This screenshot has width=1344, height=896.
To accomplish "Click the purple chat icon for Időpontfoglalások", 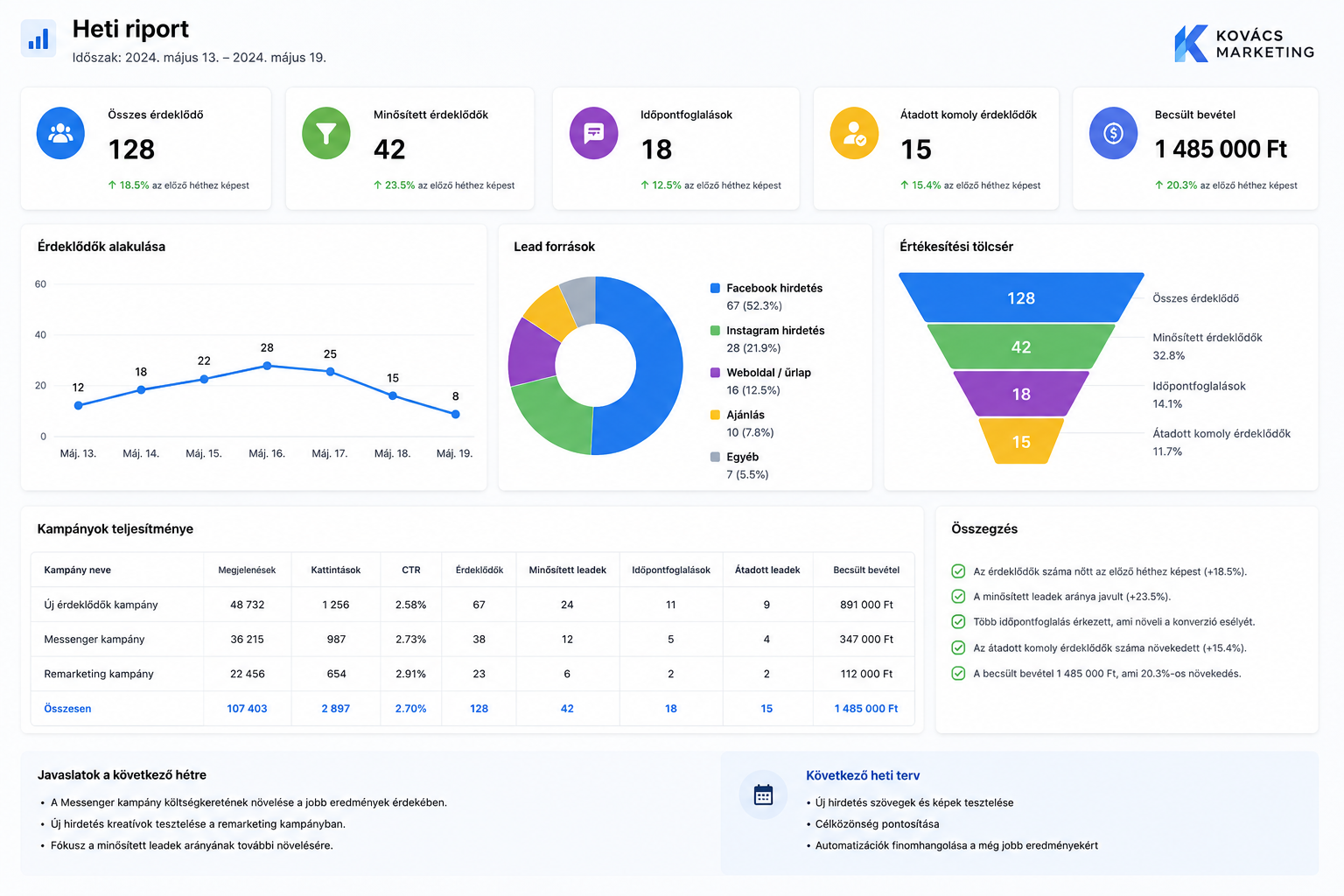I will [x=594, y=133].
